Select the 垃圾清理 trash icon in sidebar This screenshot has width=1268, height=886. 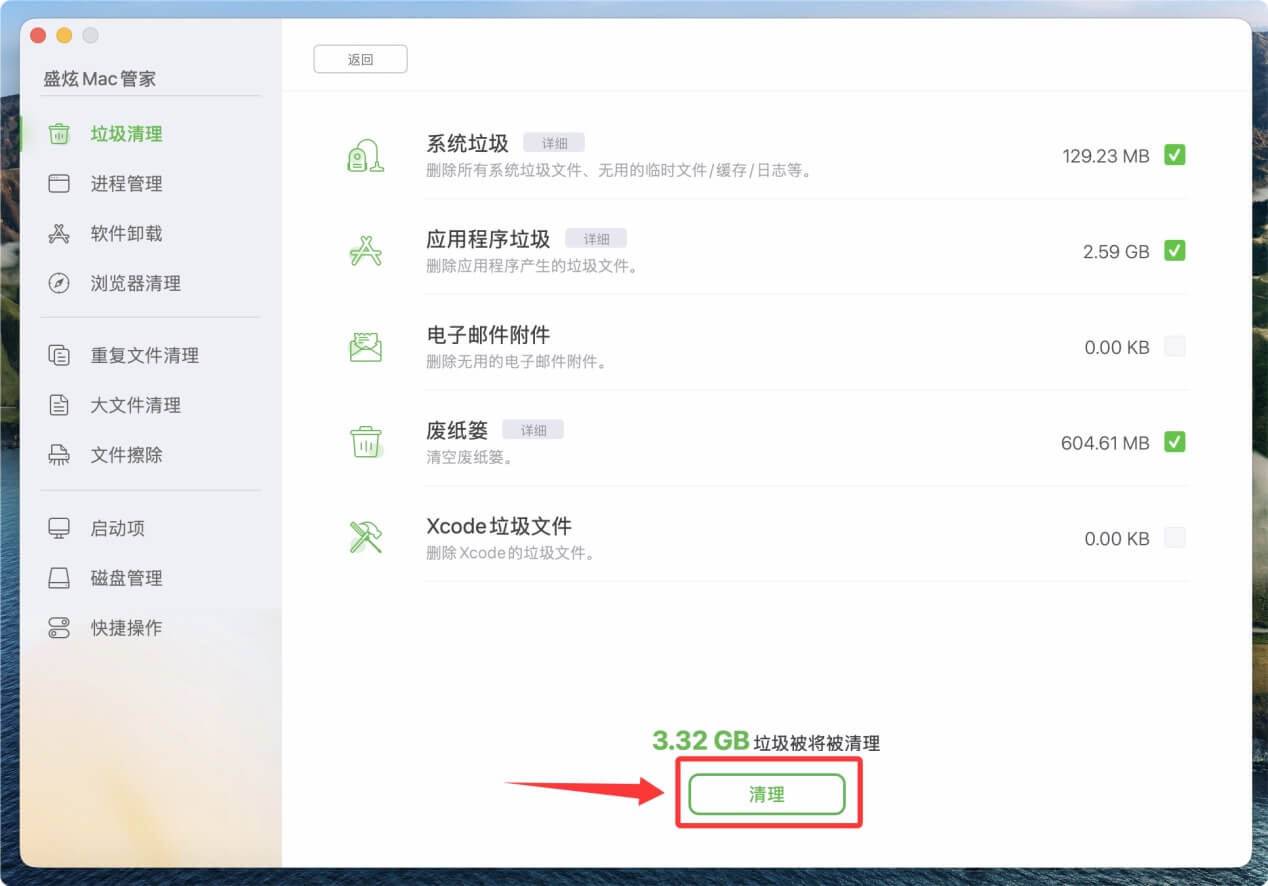pyautogui.click(x=60, y=133)
